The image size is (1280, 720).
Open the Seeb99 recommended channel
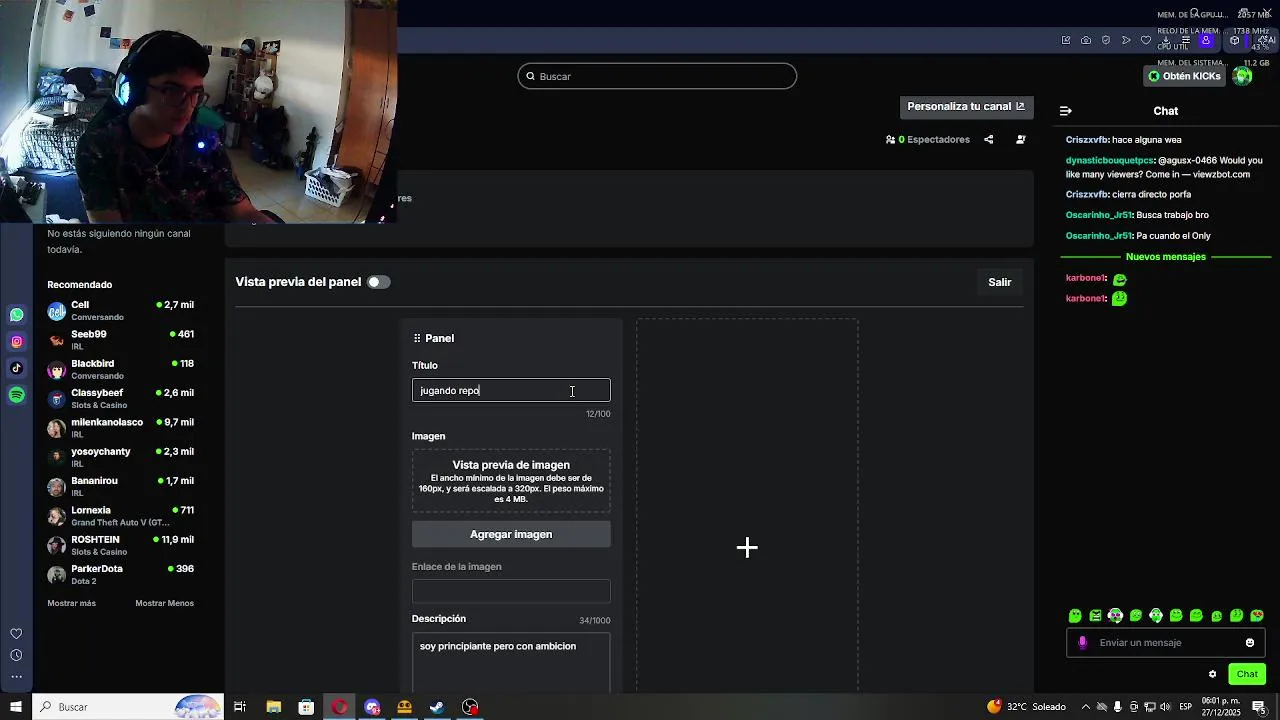coord(120,340)
